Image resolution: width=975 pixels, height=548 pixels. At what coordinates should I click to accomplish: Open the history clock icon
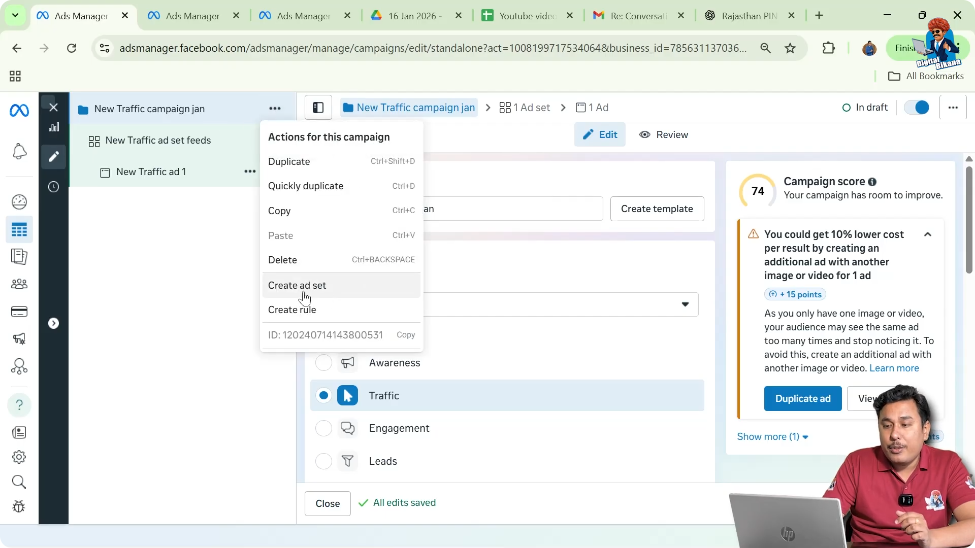pyautogui.click(x=53, y=187)
